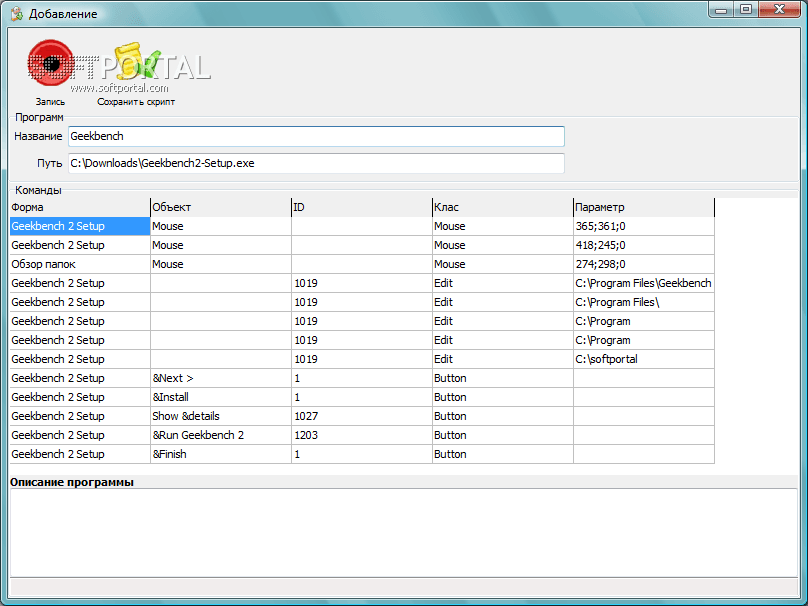
Task: Select the cell C:\Program Files\
Action: coord(644,302)
